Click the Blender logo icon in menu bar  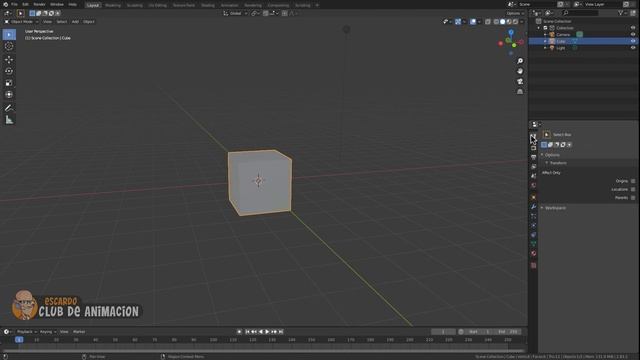[x=5, y=4]
